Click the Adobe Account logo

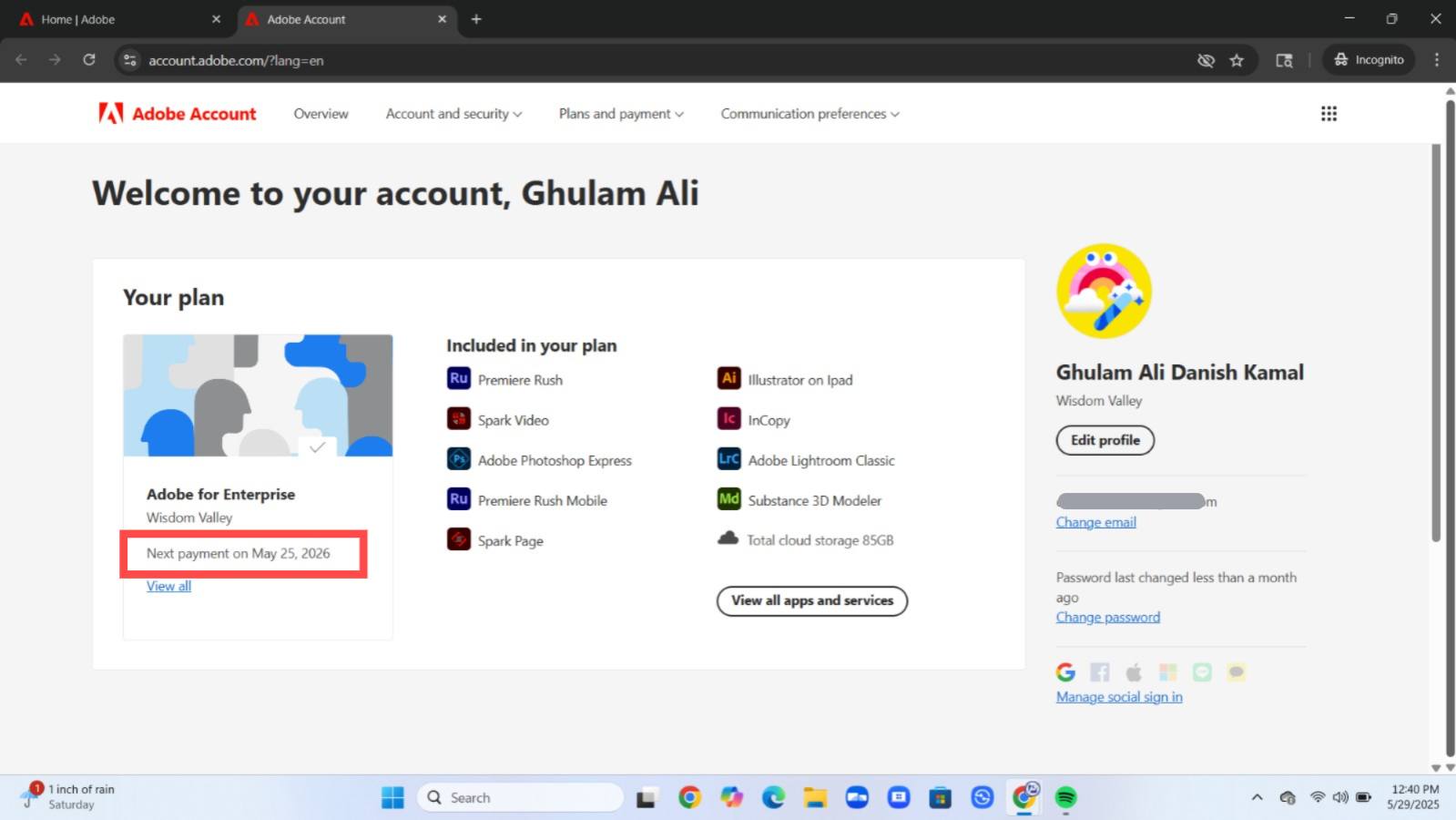pos(178,114)
